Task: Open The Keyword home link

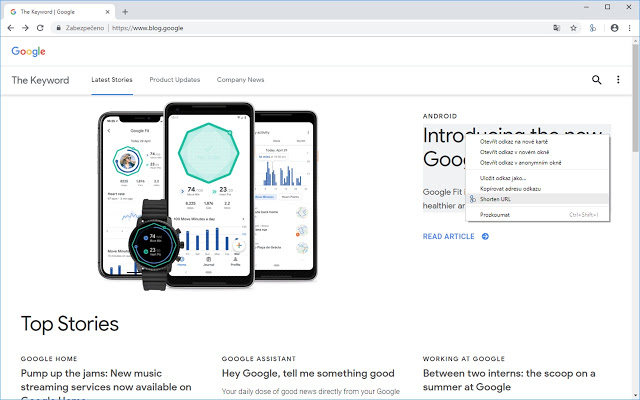Action: pos(40,80)
